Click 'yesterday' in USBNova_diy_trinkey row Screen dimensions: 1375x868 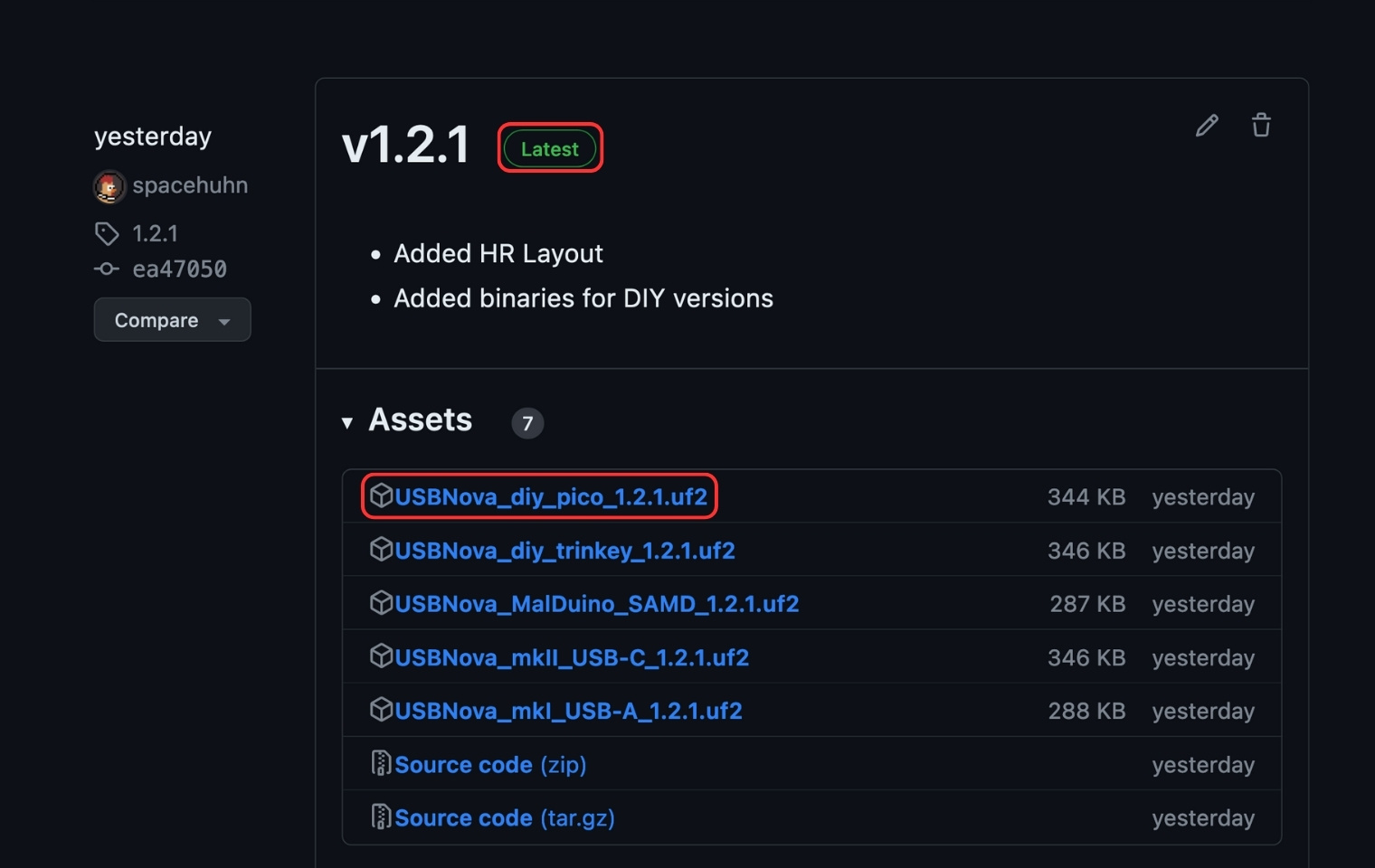click(1203, 551)
